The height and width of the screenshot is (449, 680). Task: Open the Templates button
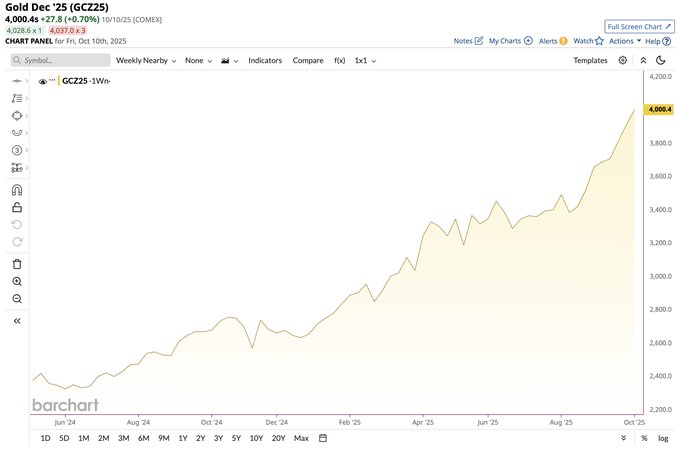click(590, 60)
